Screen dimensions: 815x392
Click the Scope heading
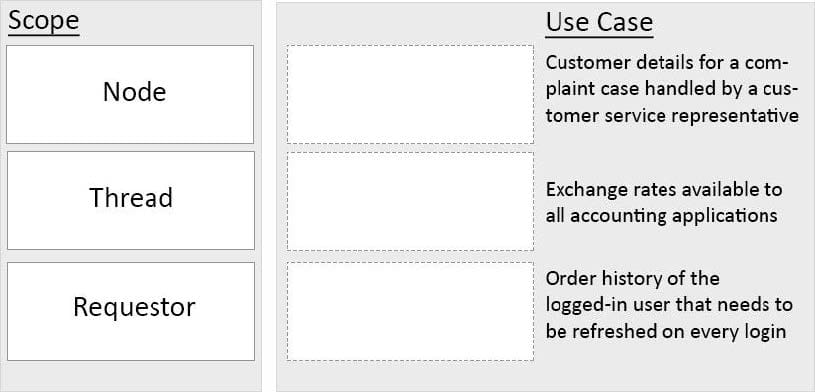point(44,21)
